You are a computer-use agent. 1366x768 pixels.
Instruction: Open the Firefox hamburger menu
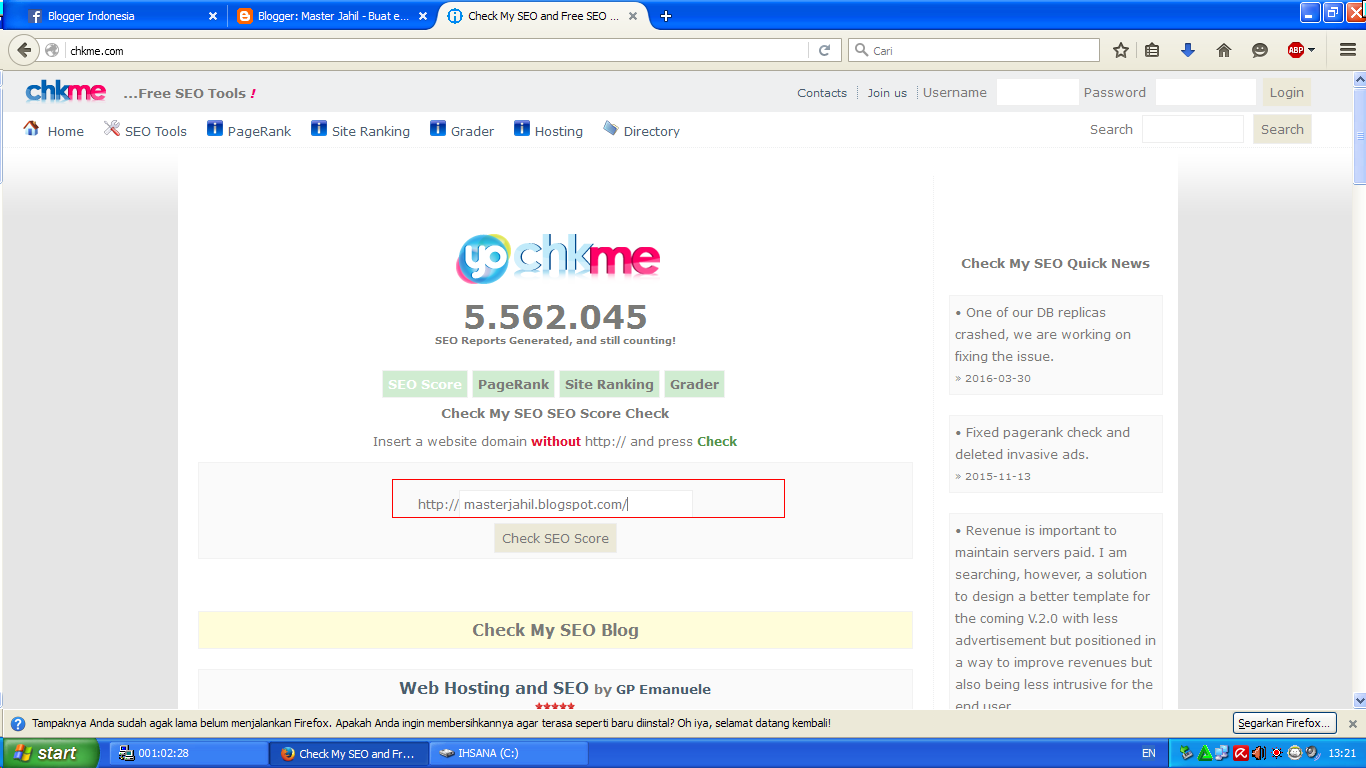pyautogui.click(x=1347, y=50)
